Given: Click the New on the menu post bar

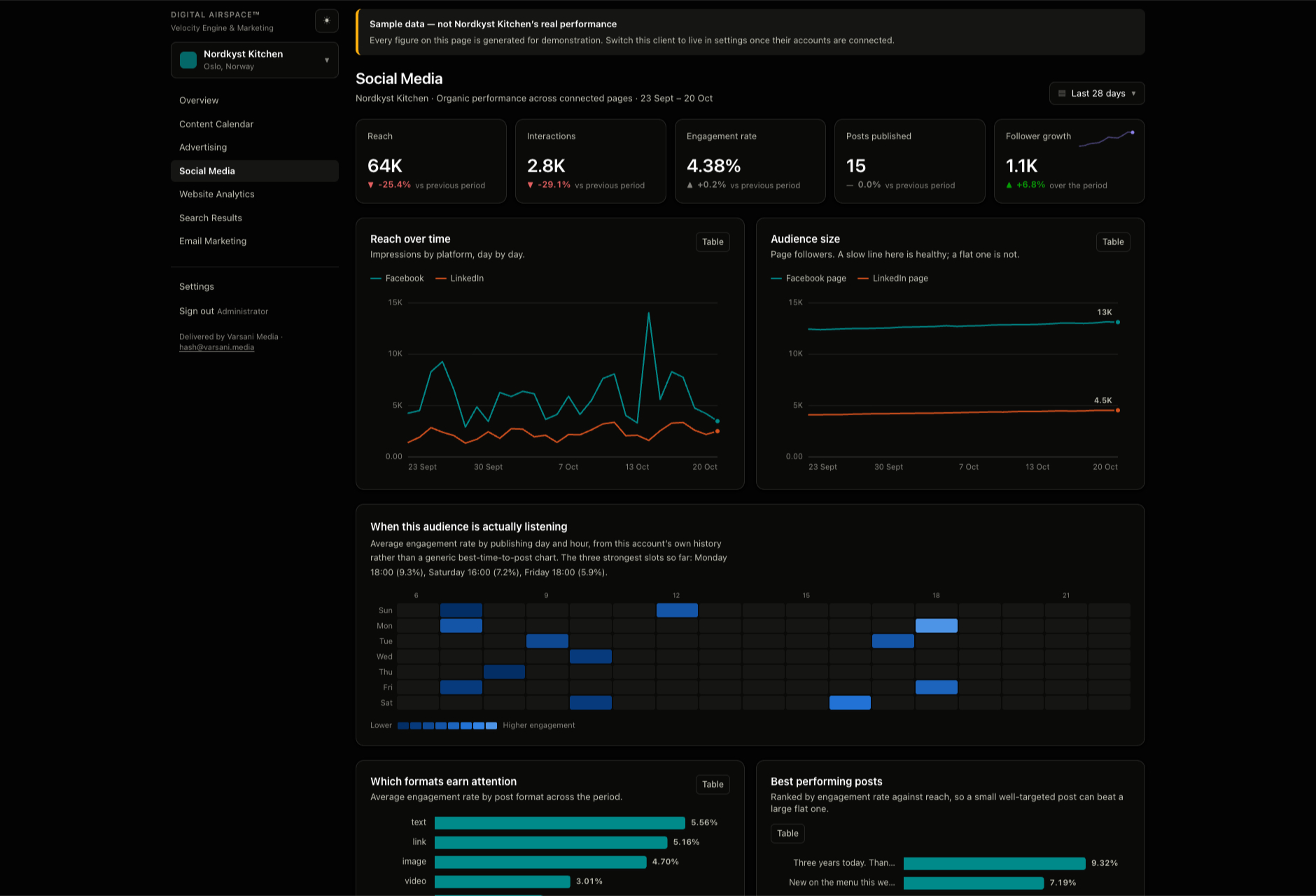Looking at the screenshot, I should point(974,883).
